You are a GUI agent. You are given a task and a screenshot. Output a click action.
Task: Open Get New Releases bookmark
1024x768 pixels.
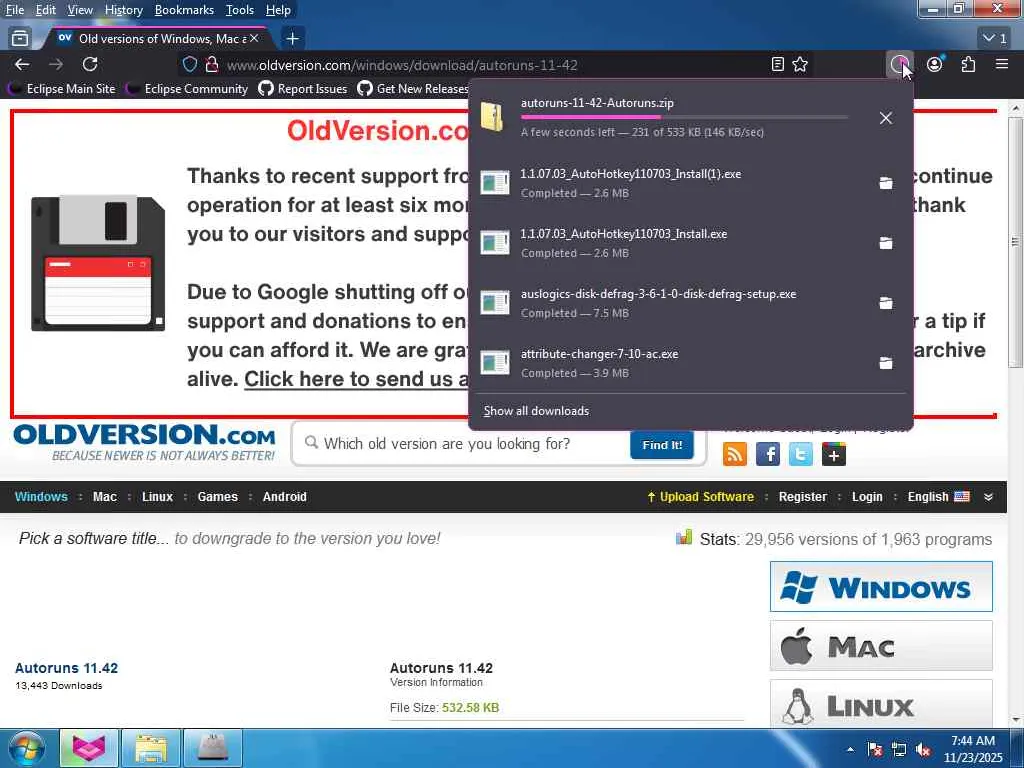tap(413, 89)
